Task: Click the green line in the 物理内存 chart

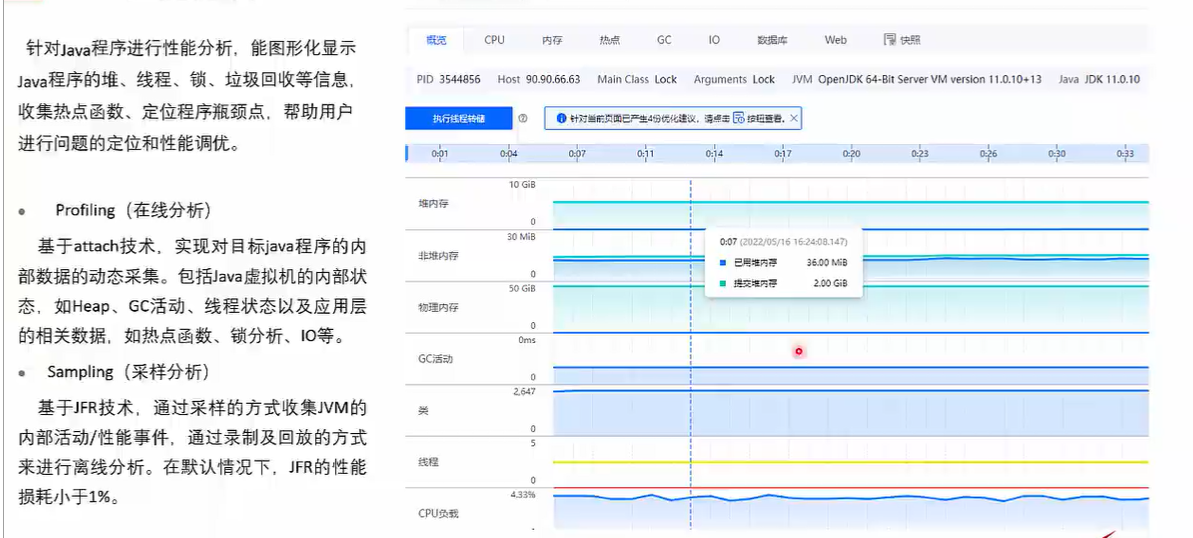Action: (x=851, y=286)
